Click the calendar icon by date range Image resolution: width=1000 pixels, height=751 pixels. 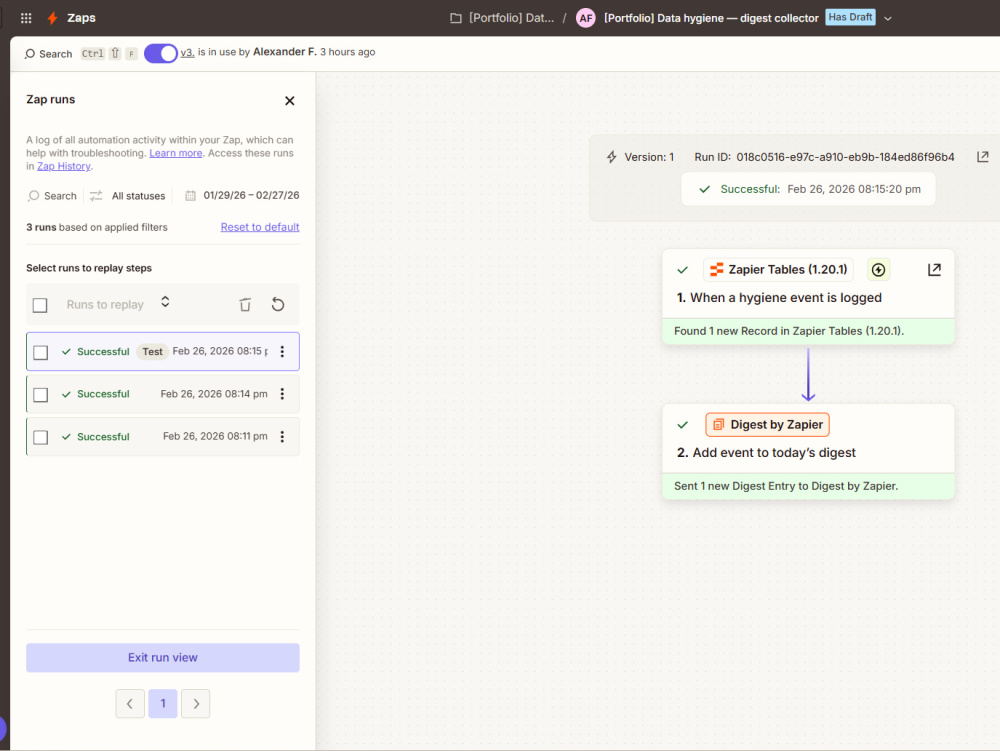coord(190,196)
